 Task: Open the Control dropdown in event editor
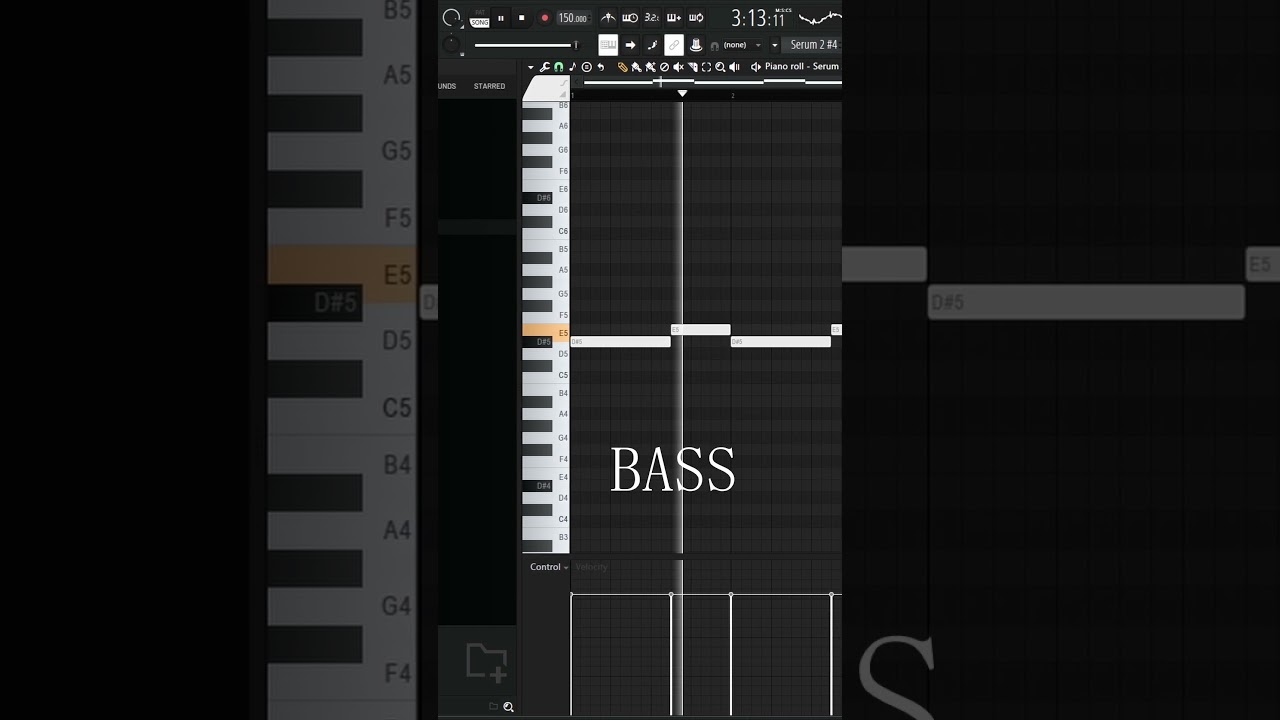coord(549,567)
